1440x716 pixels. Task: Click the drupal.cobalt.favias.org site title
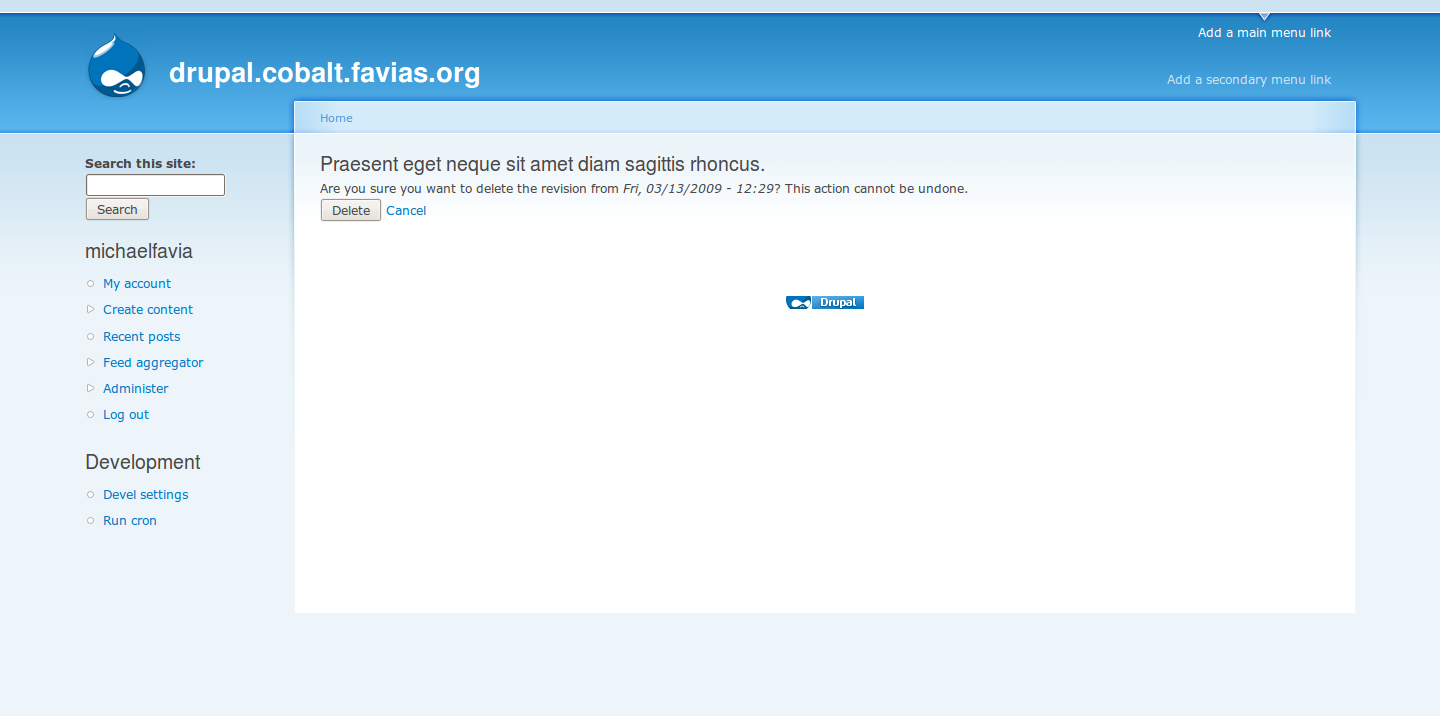point(324,72)
